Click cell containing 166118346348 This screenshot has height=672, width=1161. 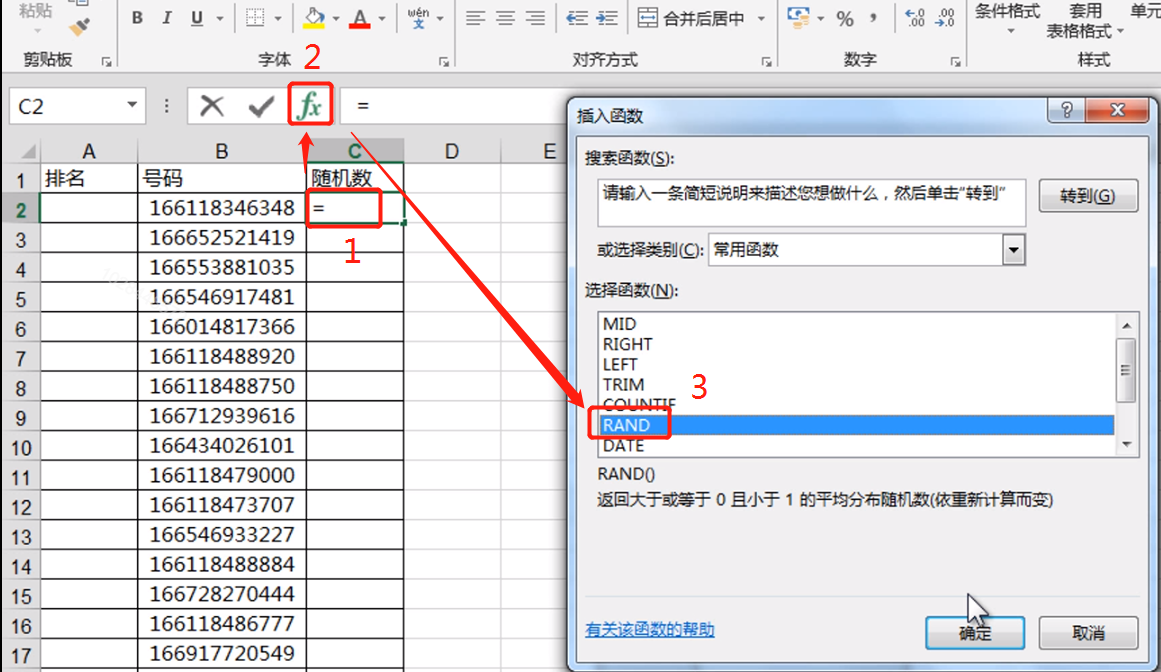(221, 208)
